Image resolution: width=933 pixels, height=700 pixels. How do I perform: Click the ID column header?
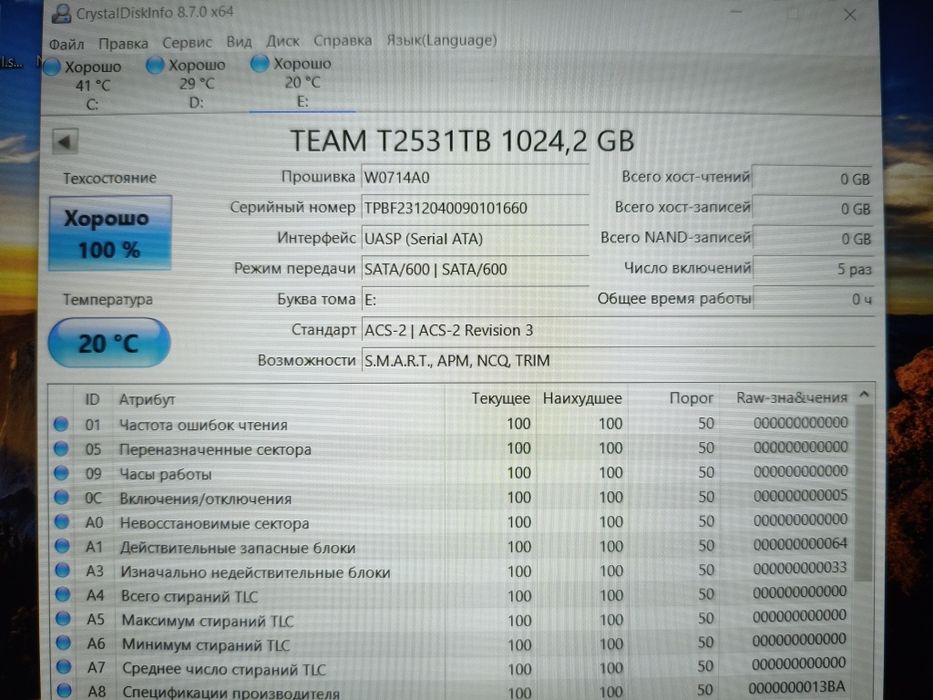click(92, 399)
